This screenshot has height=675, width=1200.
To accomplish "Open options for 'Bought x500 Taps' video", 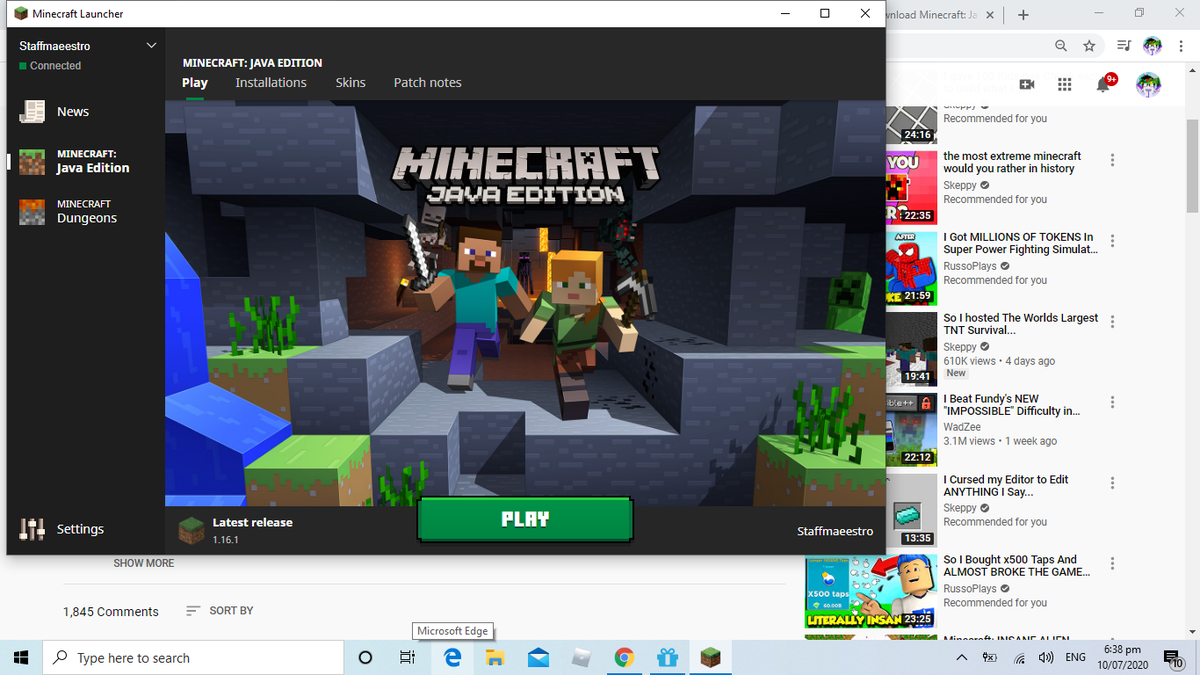I will (1112, 564).
